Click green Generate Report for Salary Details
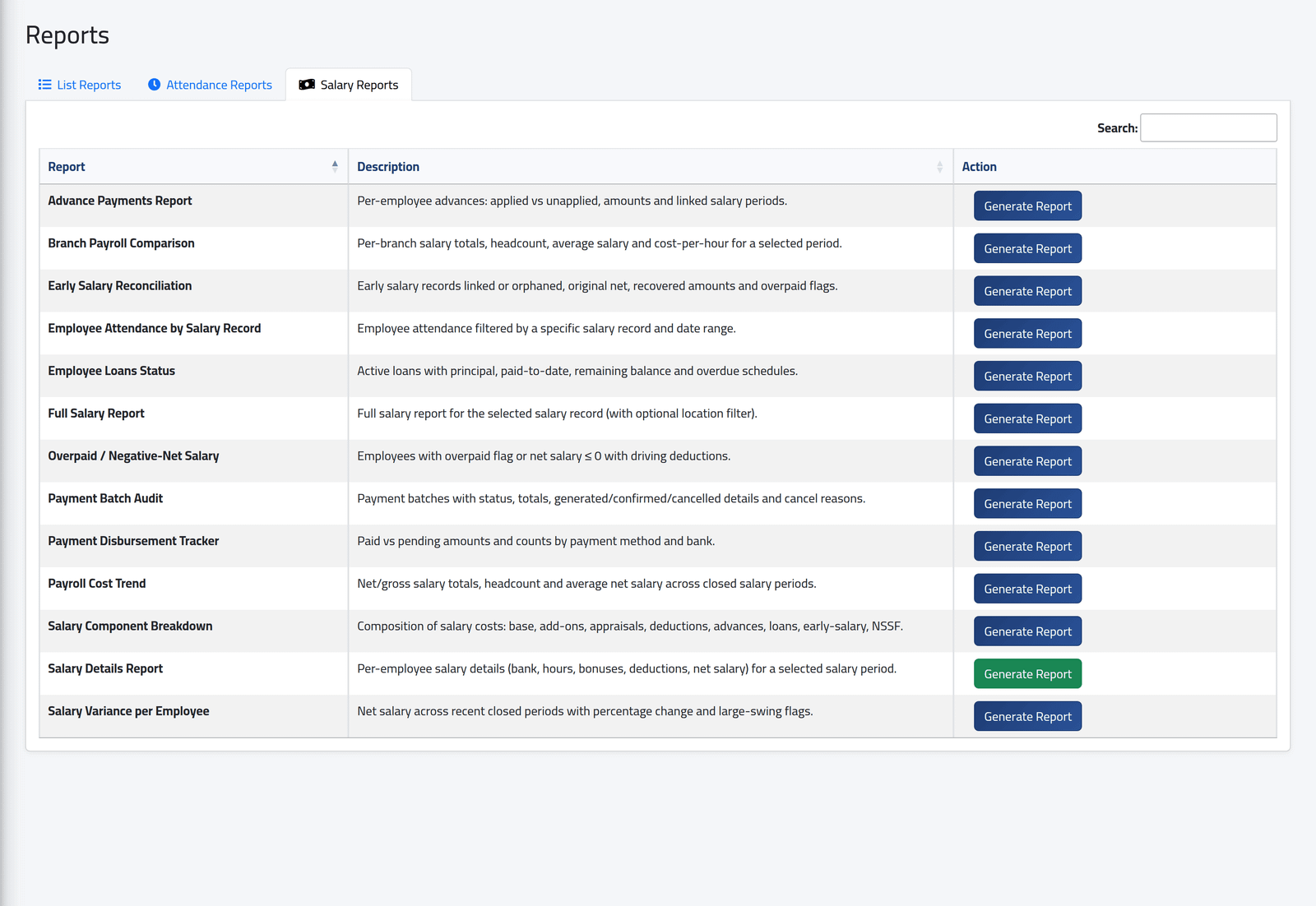1316x906 pixels. point(1027,674)
